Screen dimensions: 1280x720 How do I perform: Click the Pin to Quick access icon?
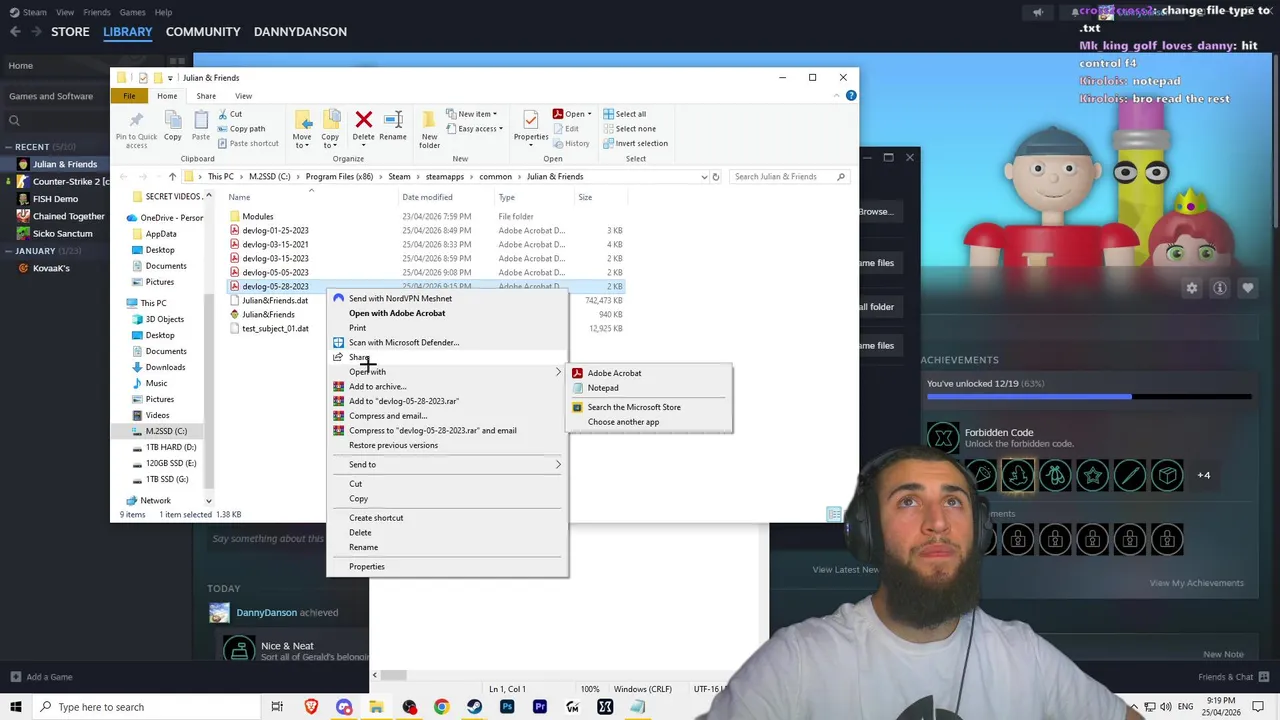136,120
